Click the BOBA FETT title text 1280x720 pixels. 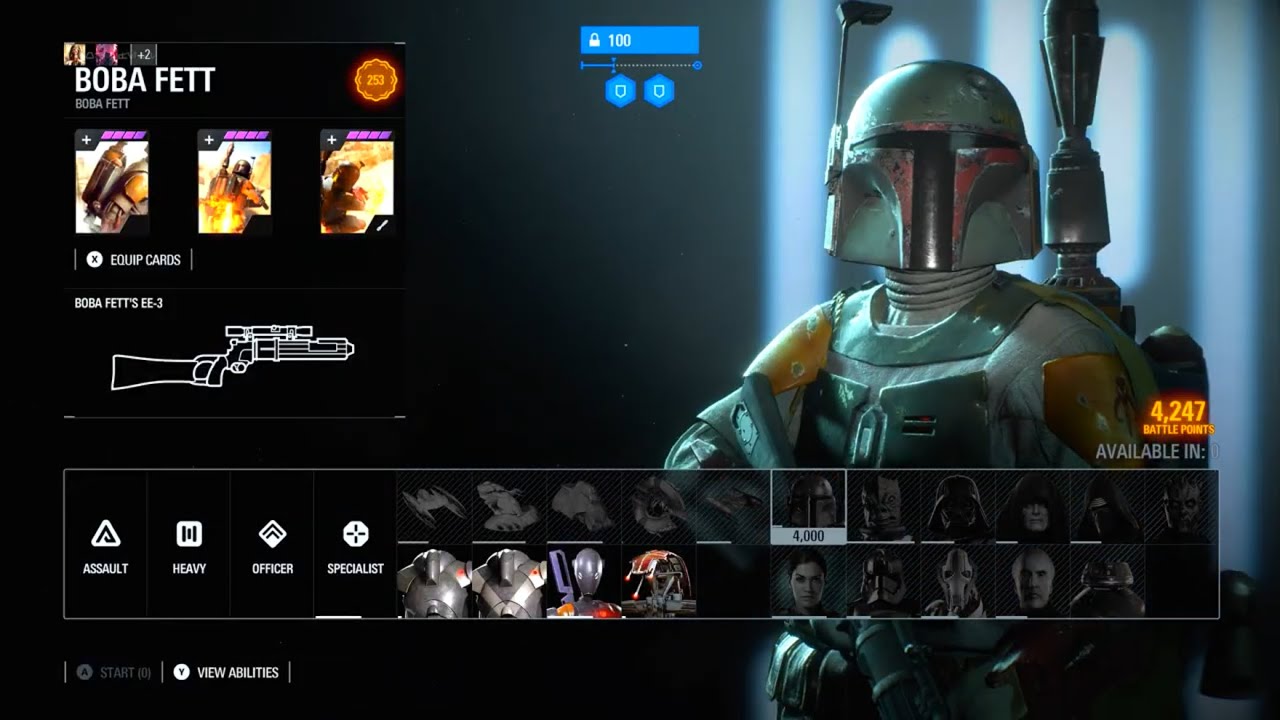145,81
